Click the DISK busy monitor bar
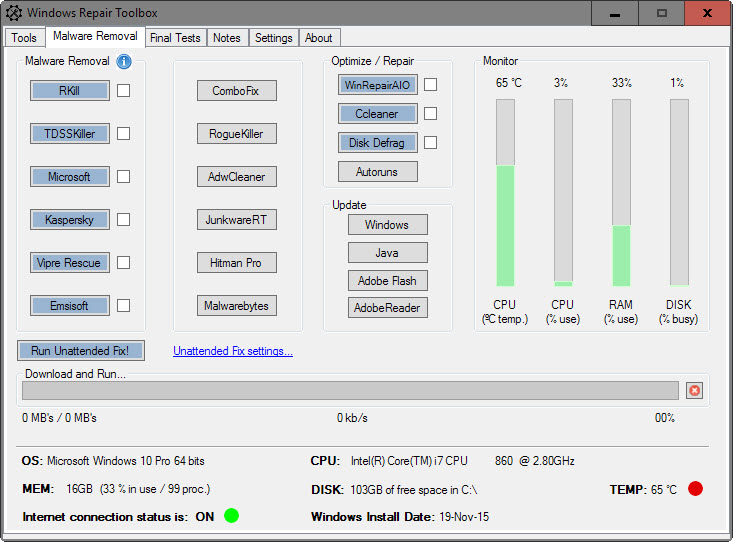 679,192
